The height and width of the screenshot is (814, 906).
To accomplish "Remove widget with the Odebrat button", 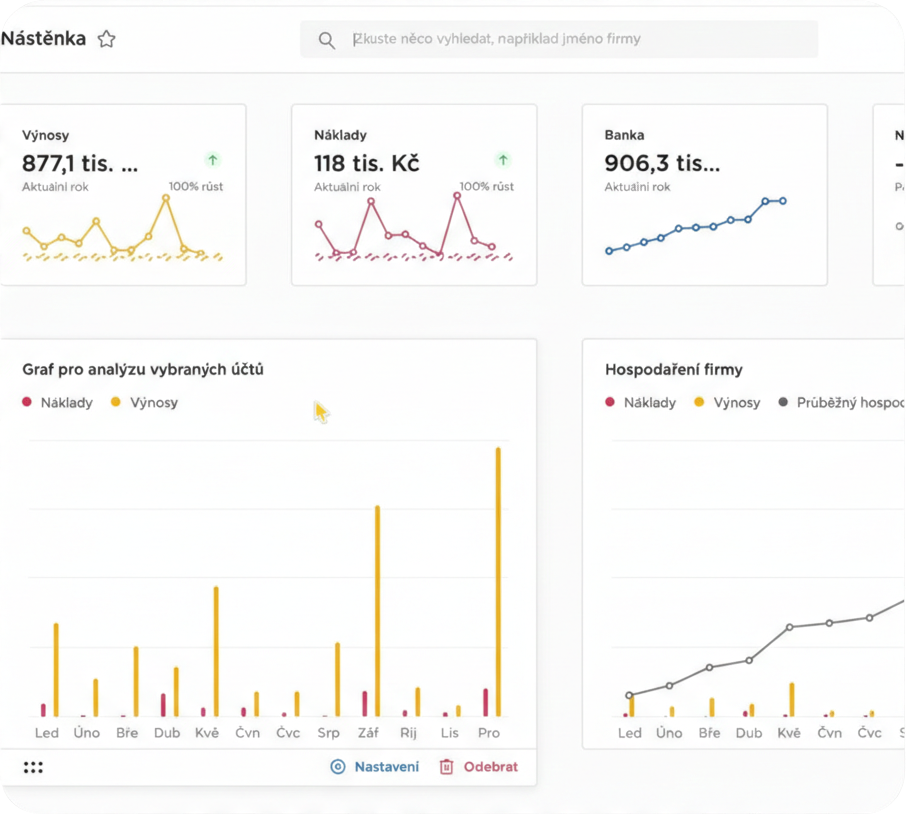I will (490, 767).
